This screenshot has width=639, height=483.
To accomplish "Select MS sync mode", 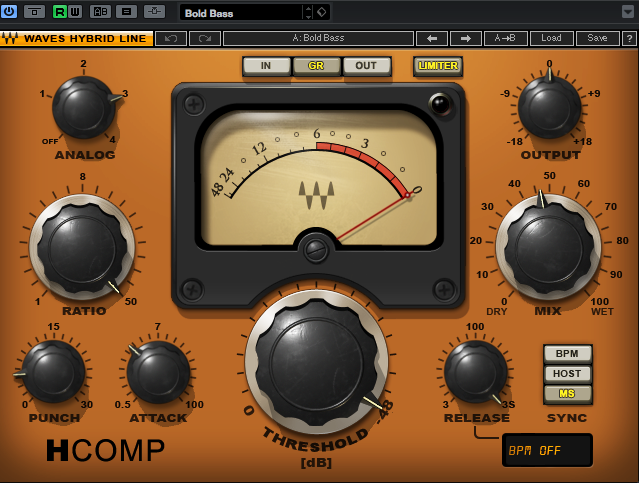I will coord(567,394).
